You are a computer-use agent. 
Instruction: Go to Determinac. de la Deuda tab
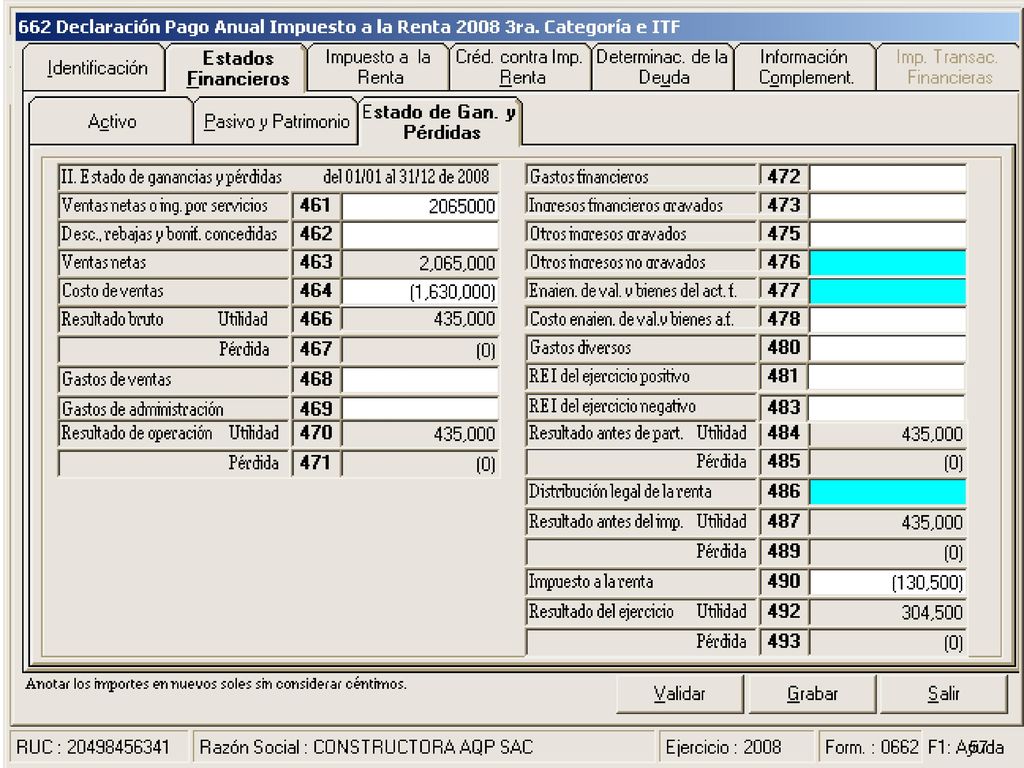coord(663,67)
